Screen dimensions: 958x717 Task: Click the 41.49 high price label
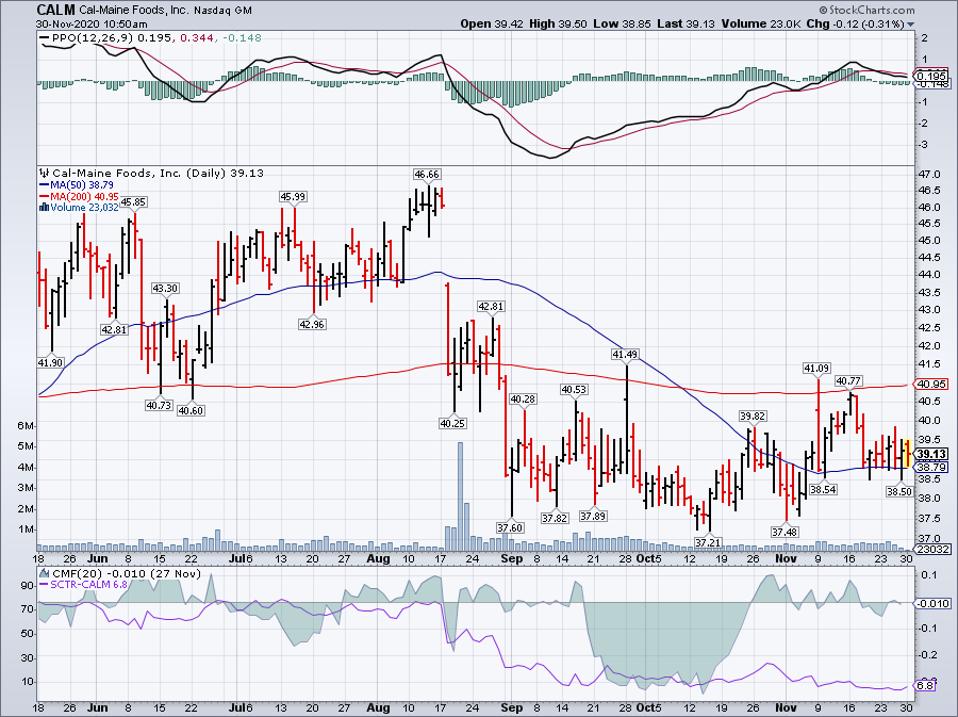pyautogui.click(x=625, y=355)
